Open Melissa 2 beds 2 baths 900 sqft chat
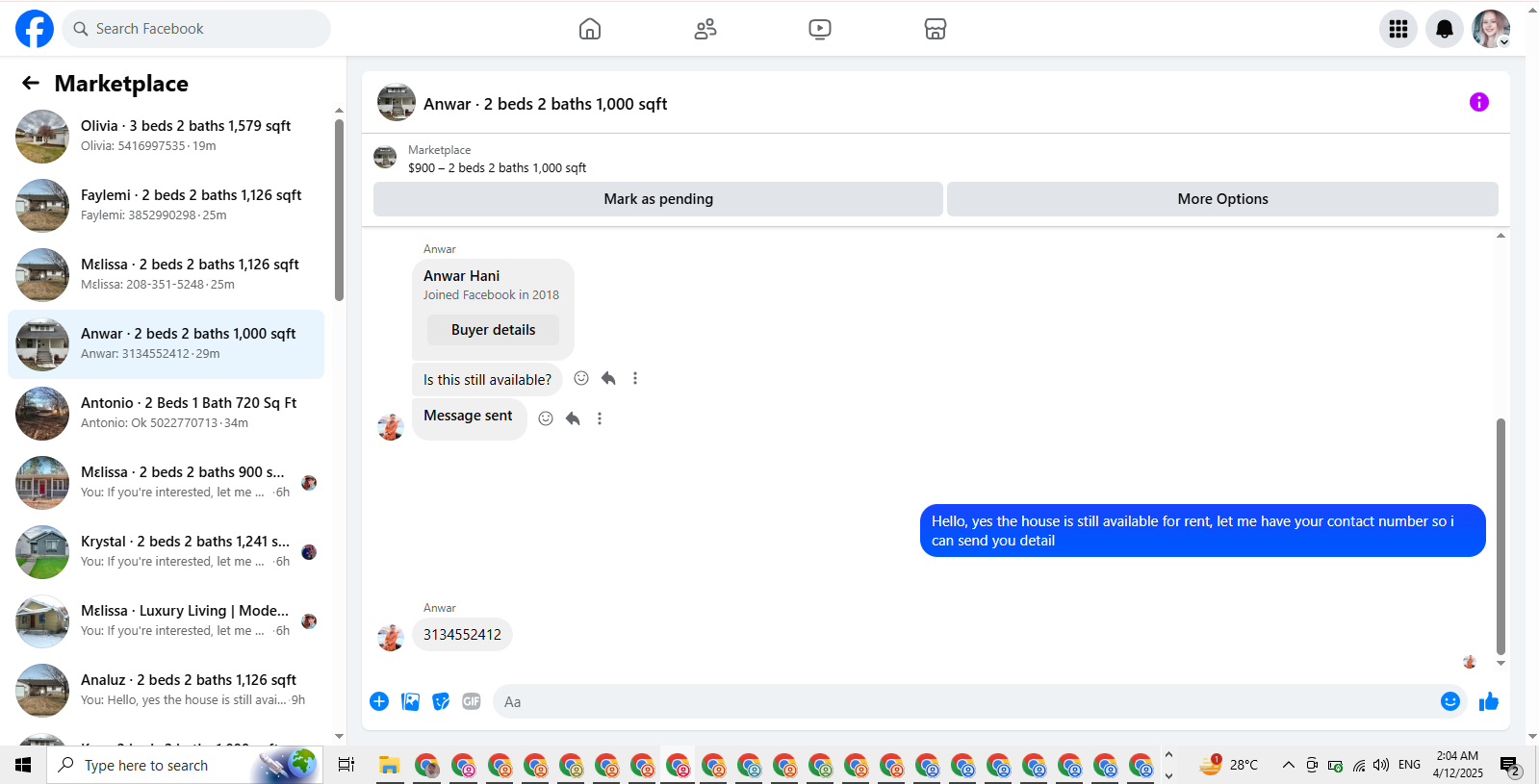 pyautogui.click(x=166, y=483)
